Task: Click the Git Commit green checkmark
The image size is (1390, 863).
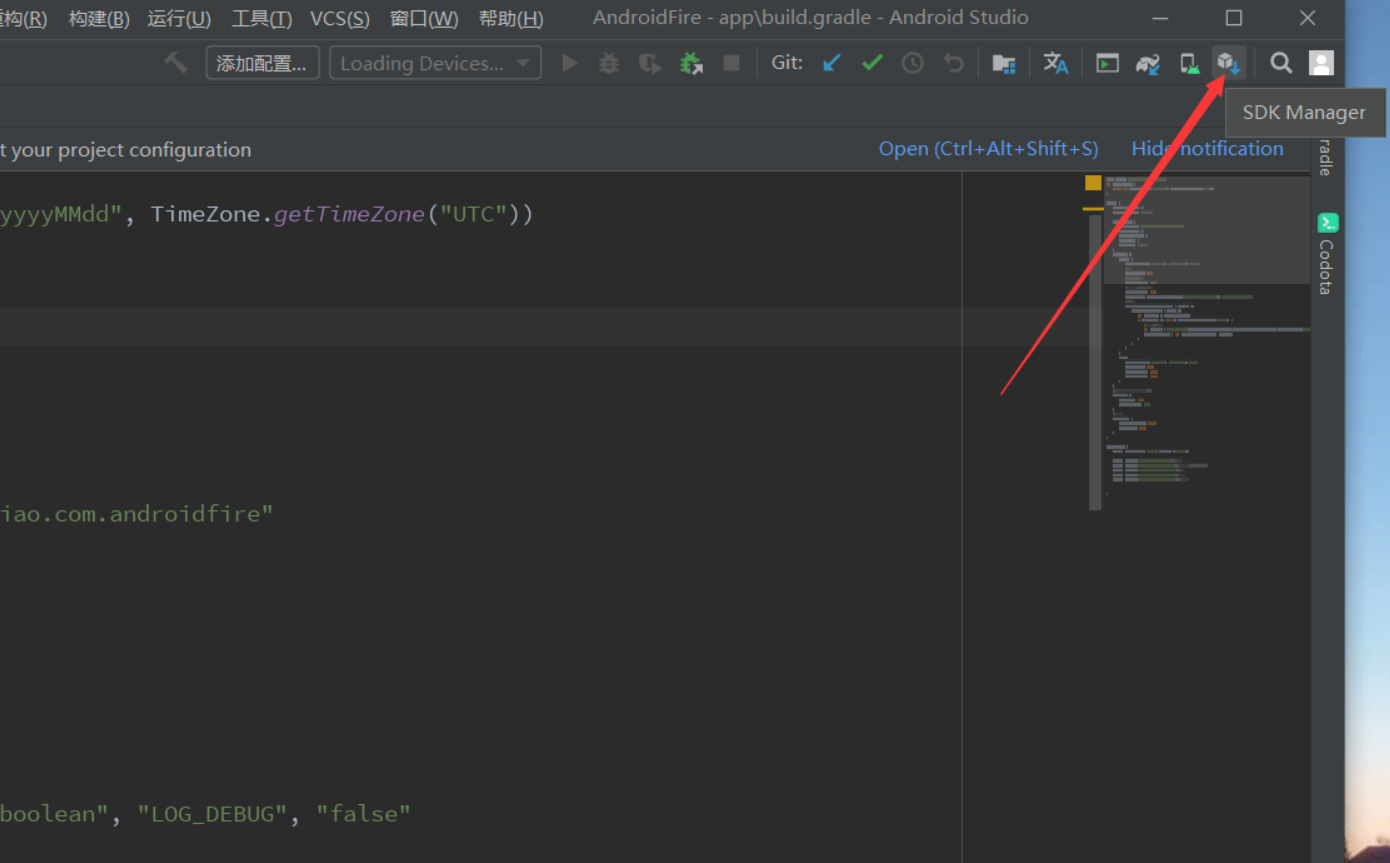Action: pyautogui.click(x=872, y=63)
